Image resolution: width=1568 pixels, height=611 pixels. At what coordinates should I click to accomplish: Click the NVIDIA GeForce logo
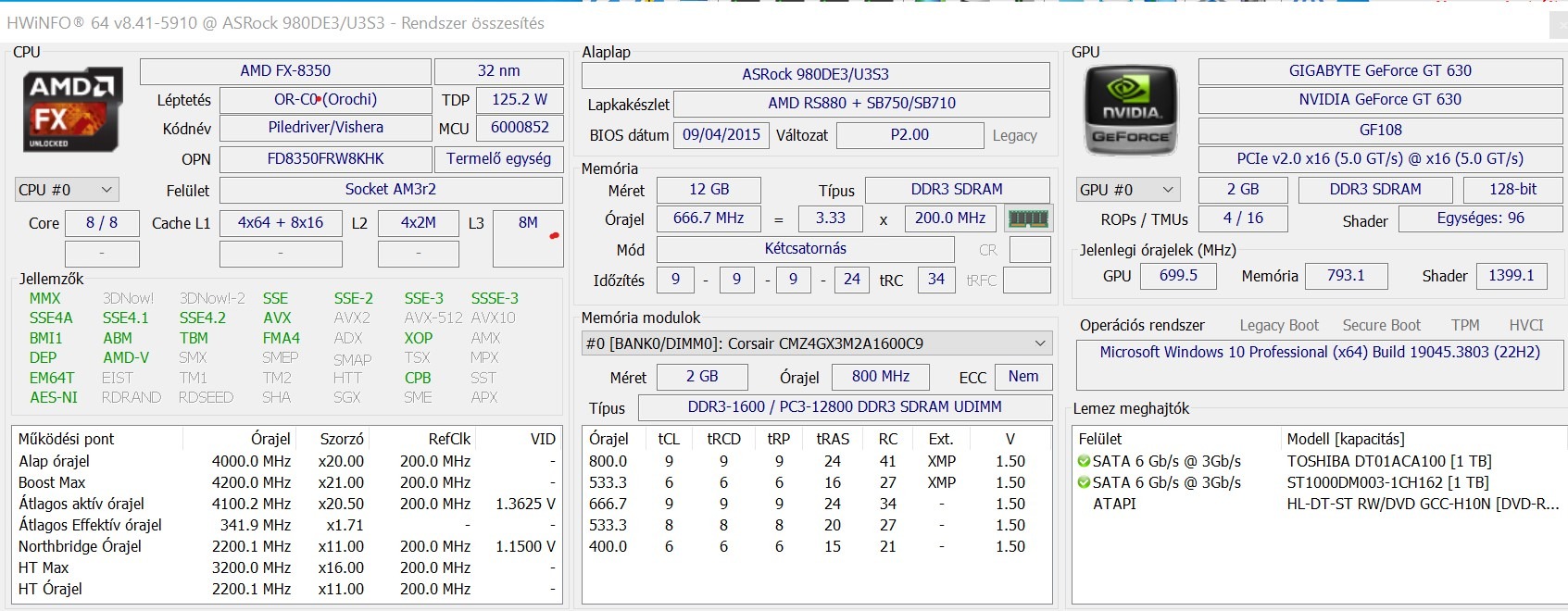(1130, 111)
